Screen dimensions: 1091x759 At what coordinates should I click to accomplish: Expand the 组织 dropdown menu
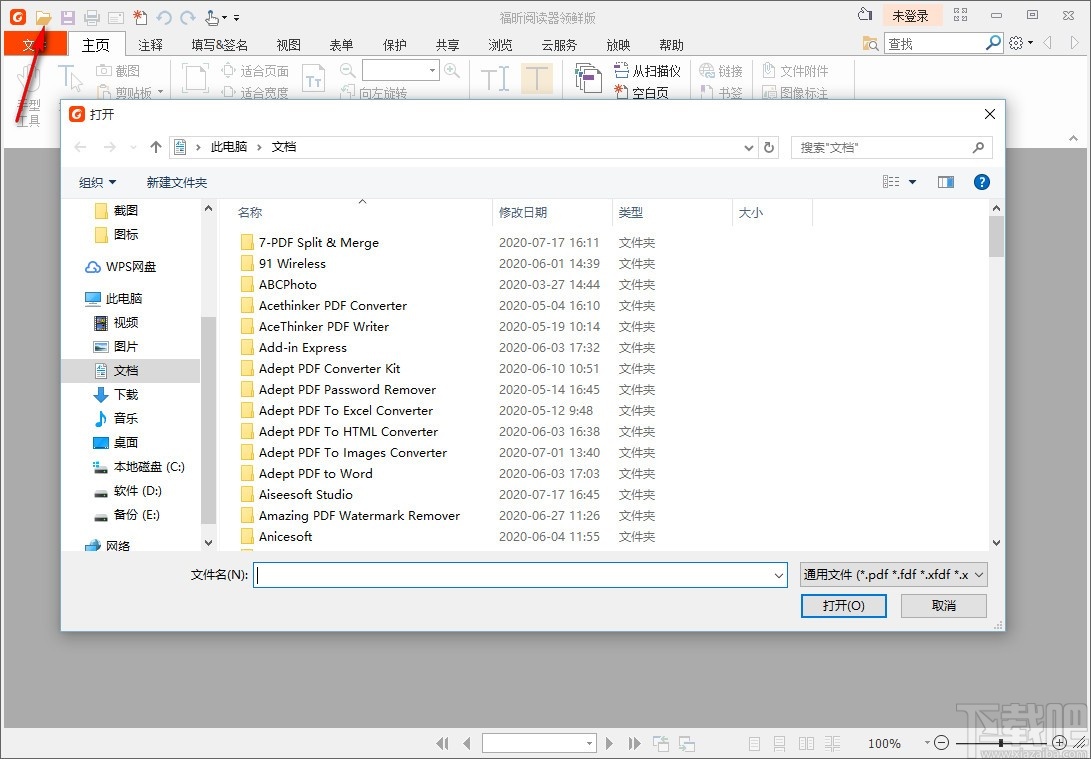click(x=97, y=182)
